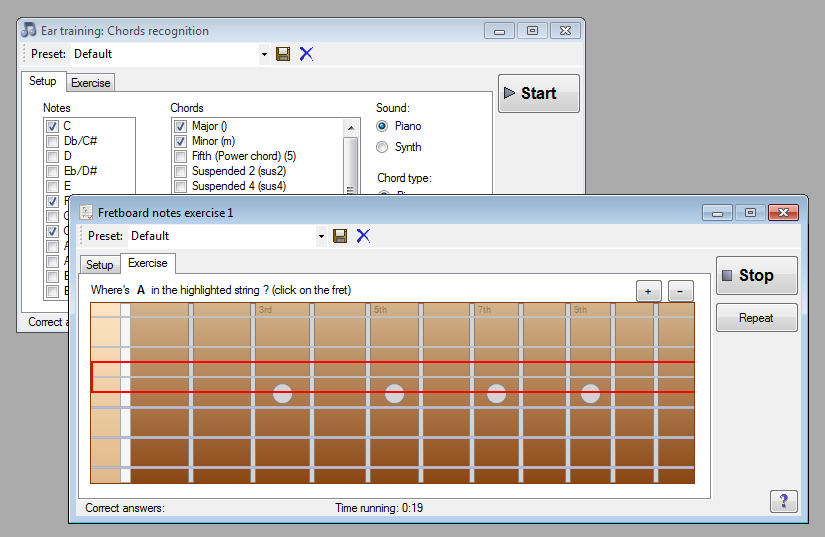Open help with question mark icon
The width and height of the screenshot is (825, 537).
(x=783, y=501)
